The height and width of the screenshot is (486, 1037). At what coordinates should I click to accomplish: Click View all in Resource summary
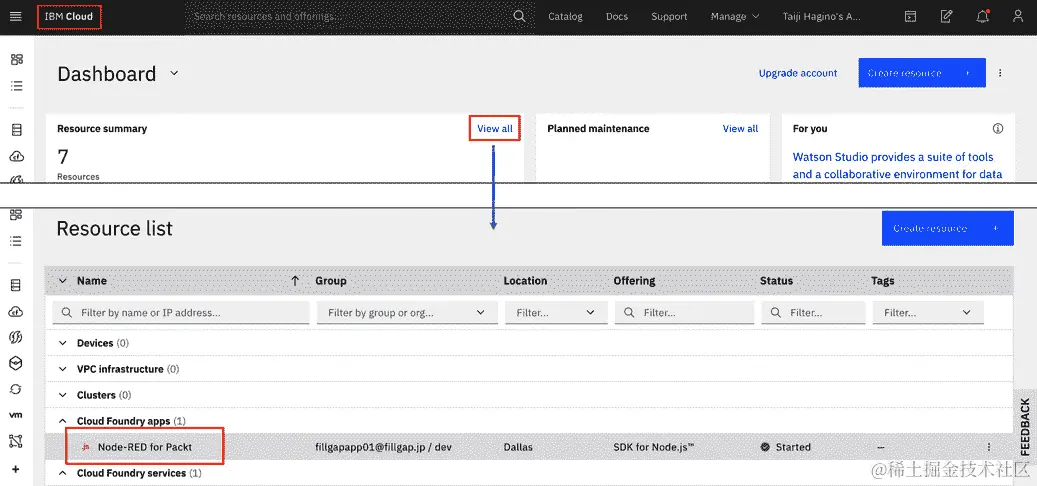[x=495, y=129]
